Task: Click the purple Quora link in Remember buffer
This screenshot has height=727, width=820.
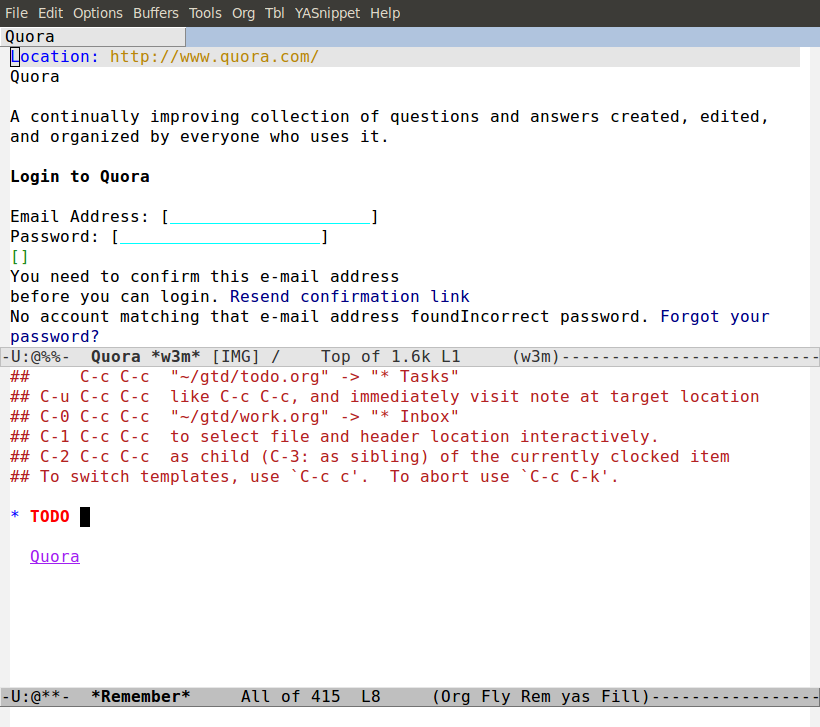Action: click(55, 556)
